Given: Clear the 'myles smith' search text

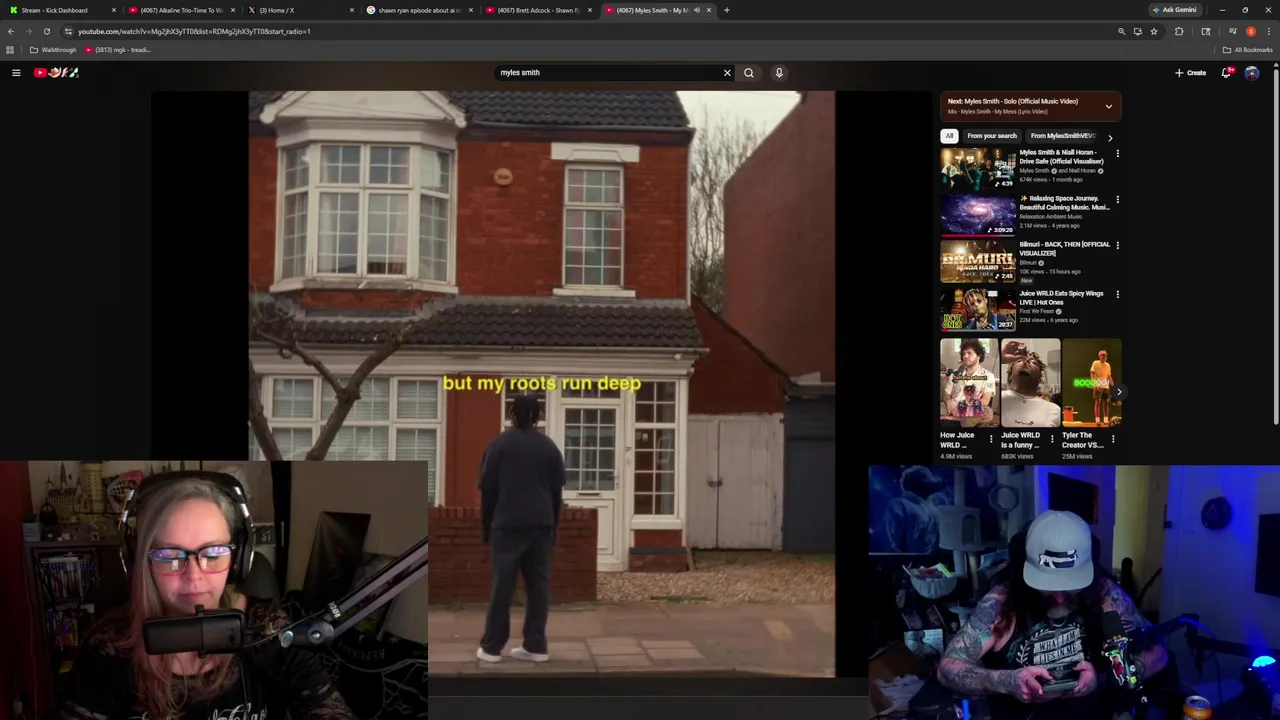Looking at the screenshot, I should (727, 72).
